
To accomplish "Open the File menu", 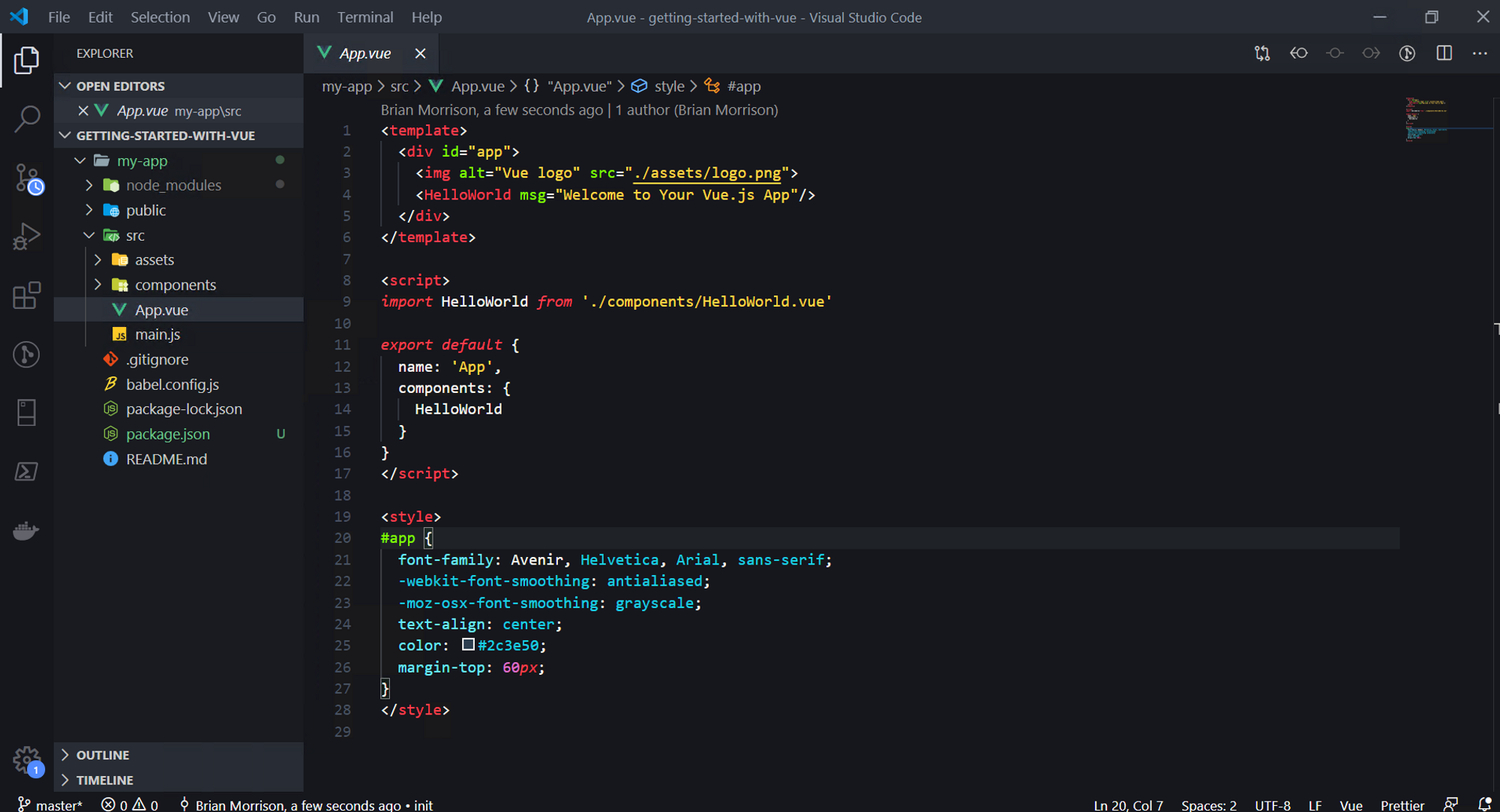I will pos(58,16).
